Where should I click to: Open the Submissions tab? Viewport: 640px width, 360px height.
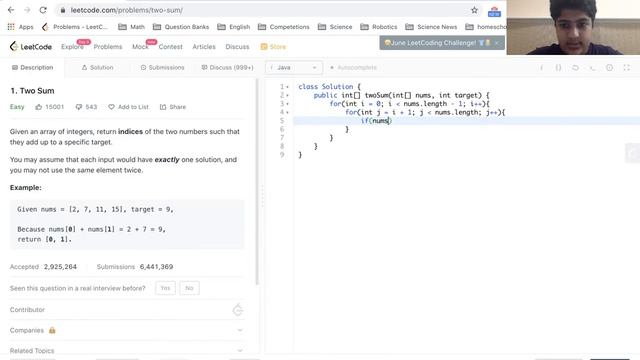162,68
